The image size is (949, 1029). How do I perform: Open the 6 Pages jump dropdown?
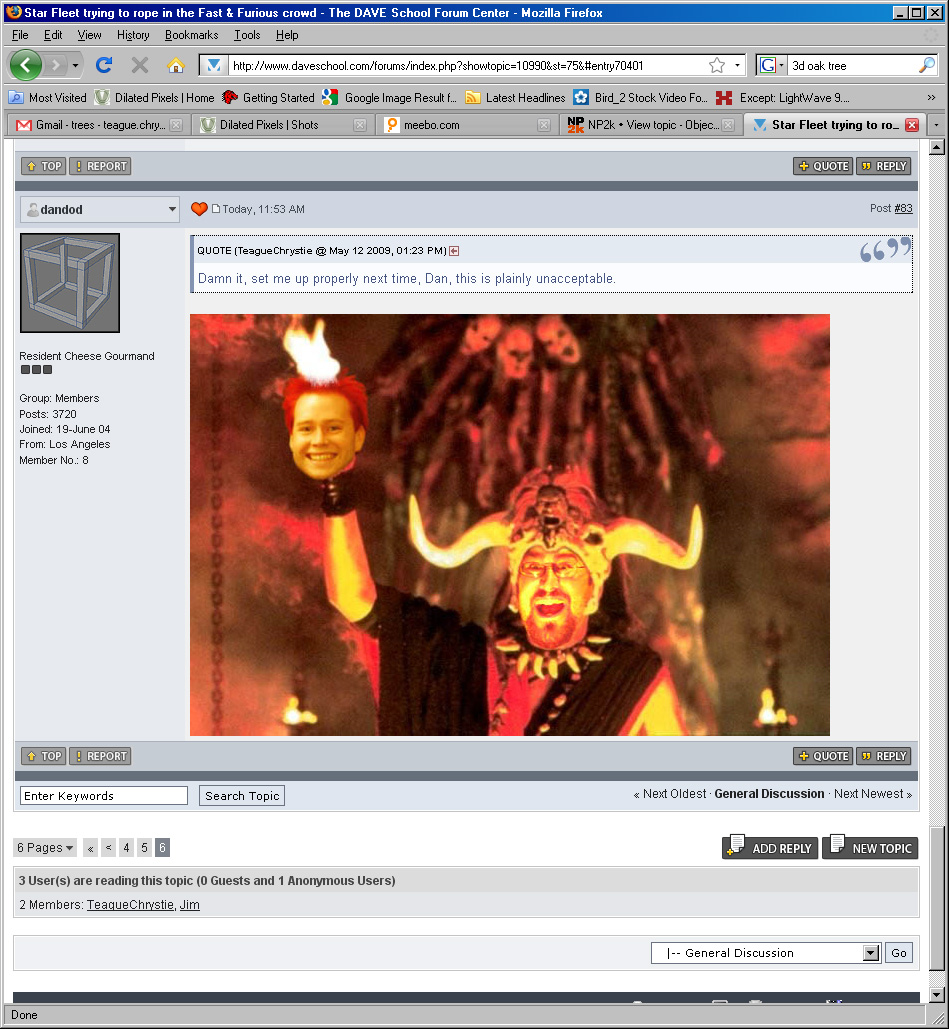[x=45, y=848]
